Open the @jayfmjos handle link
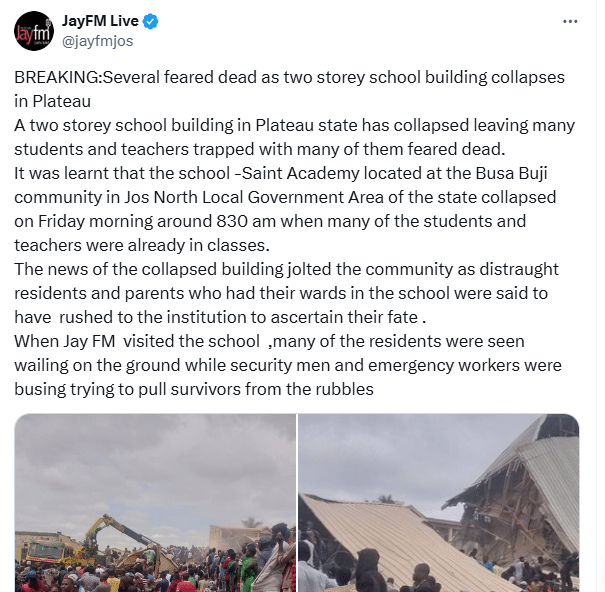Screen dimensions: 605x592 (98, 41)
